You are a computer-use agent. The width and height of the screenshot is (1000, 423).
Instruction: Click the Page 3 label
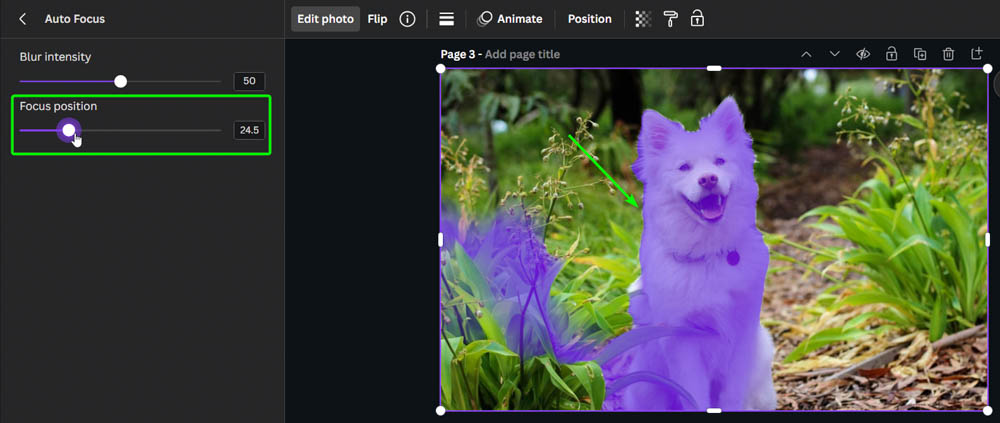pyautogui.click(x=458, y=54)
